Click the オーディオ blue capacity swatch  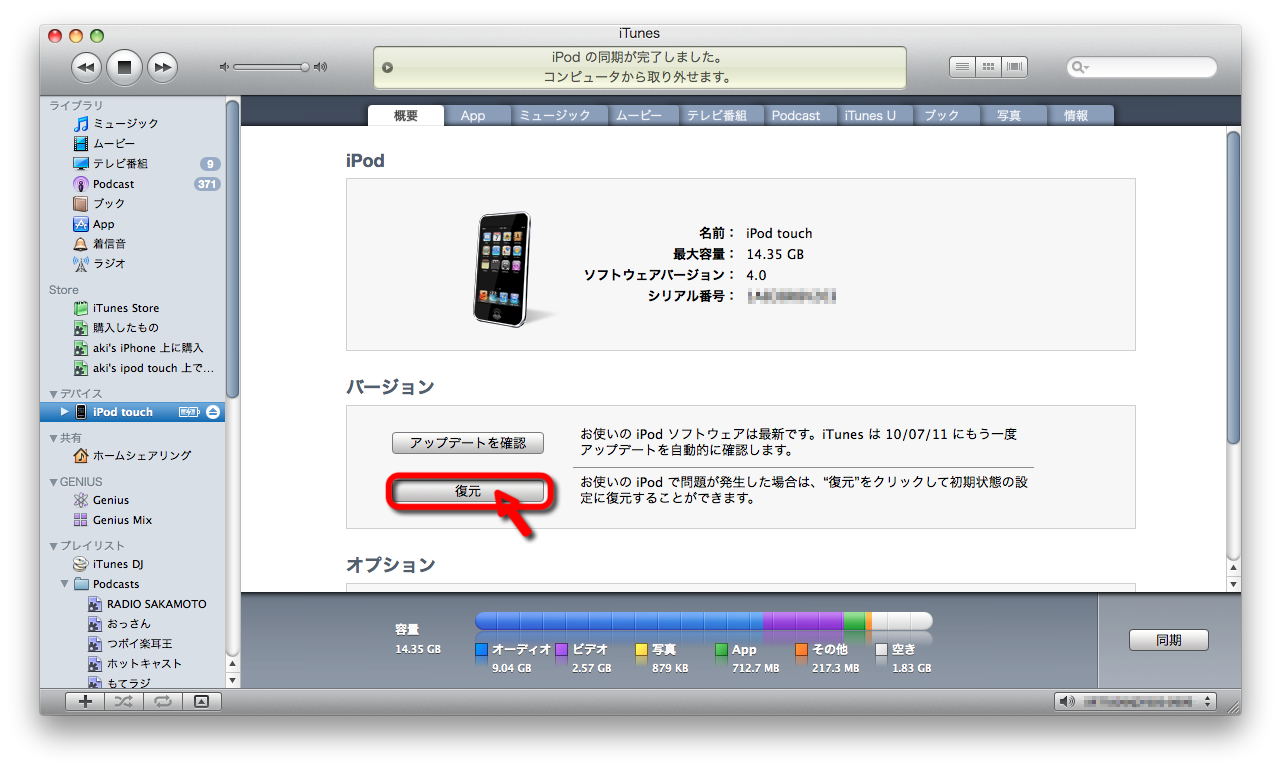(482, 650)
